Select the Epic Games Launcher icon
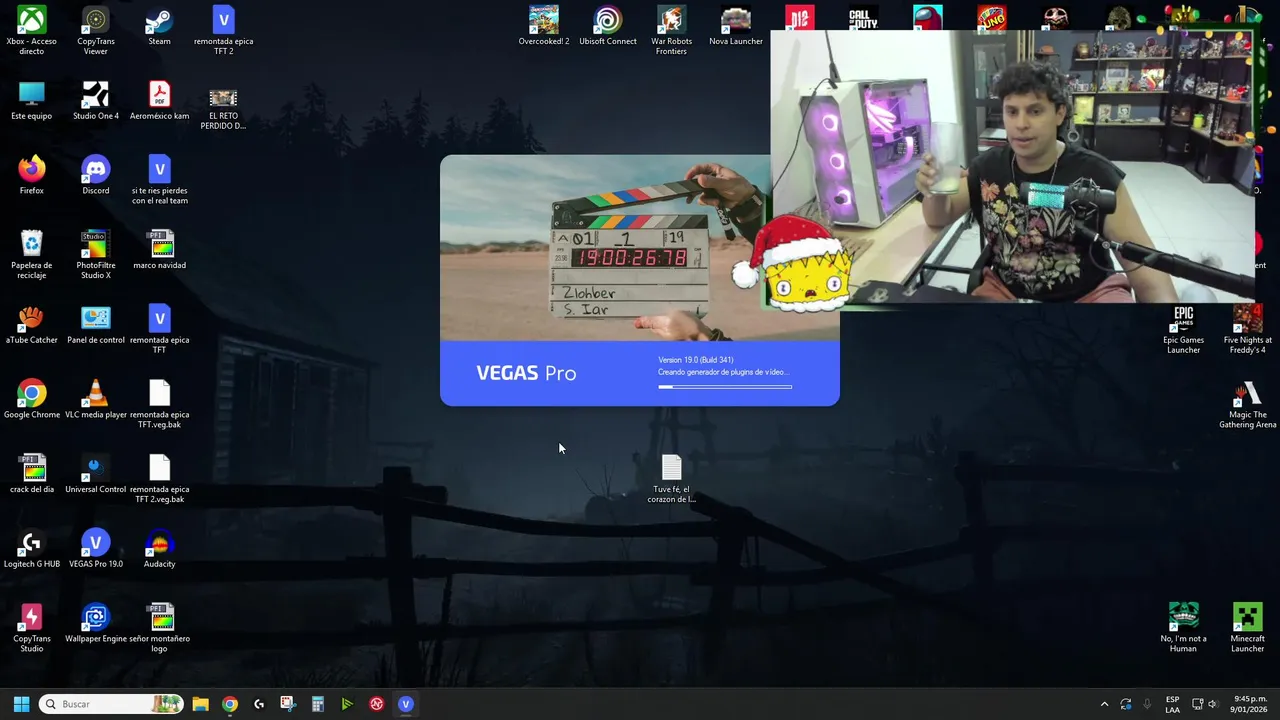Image resolution: width=1280 pixels, height=720 pixels. coord(1184,330)
